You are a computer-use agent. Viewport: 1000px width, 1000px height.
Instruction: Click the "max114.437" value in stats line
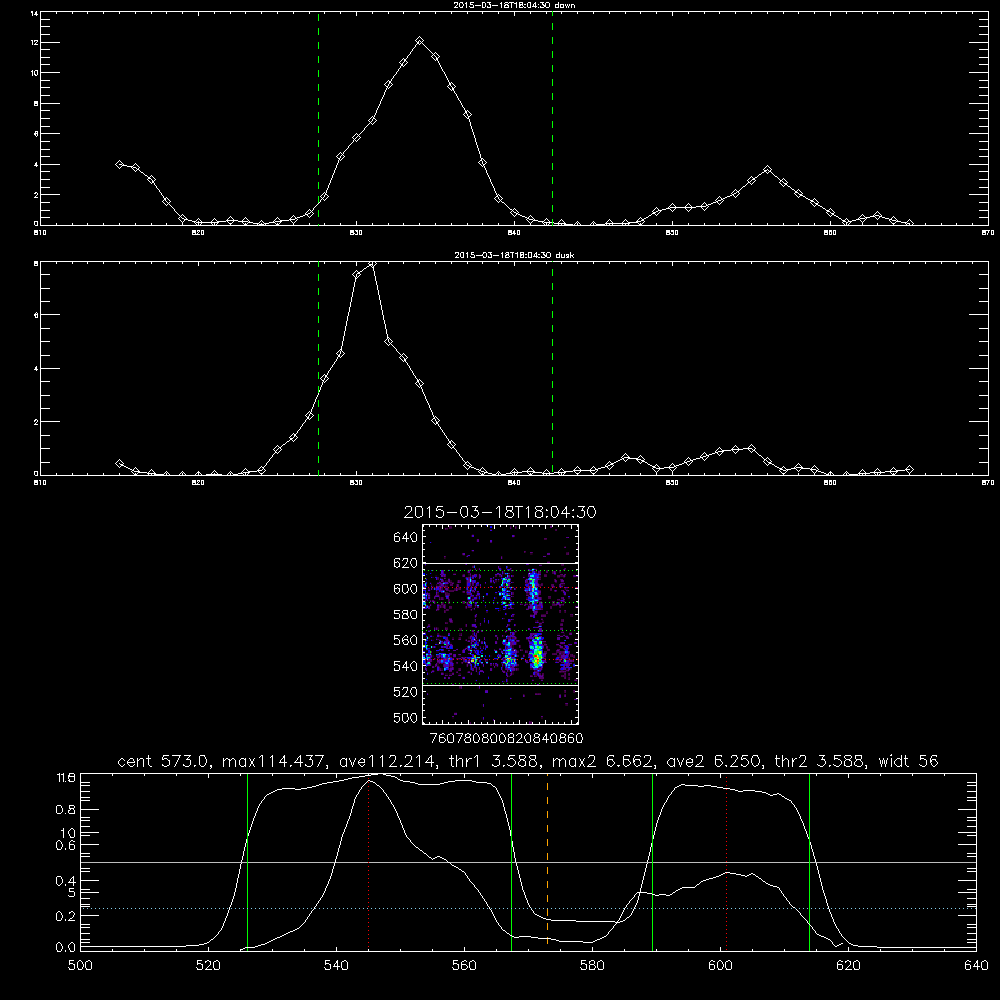coord(275,761)
